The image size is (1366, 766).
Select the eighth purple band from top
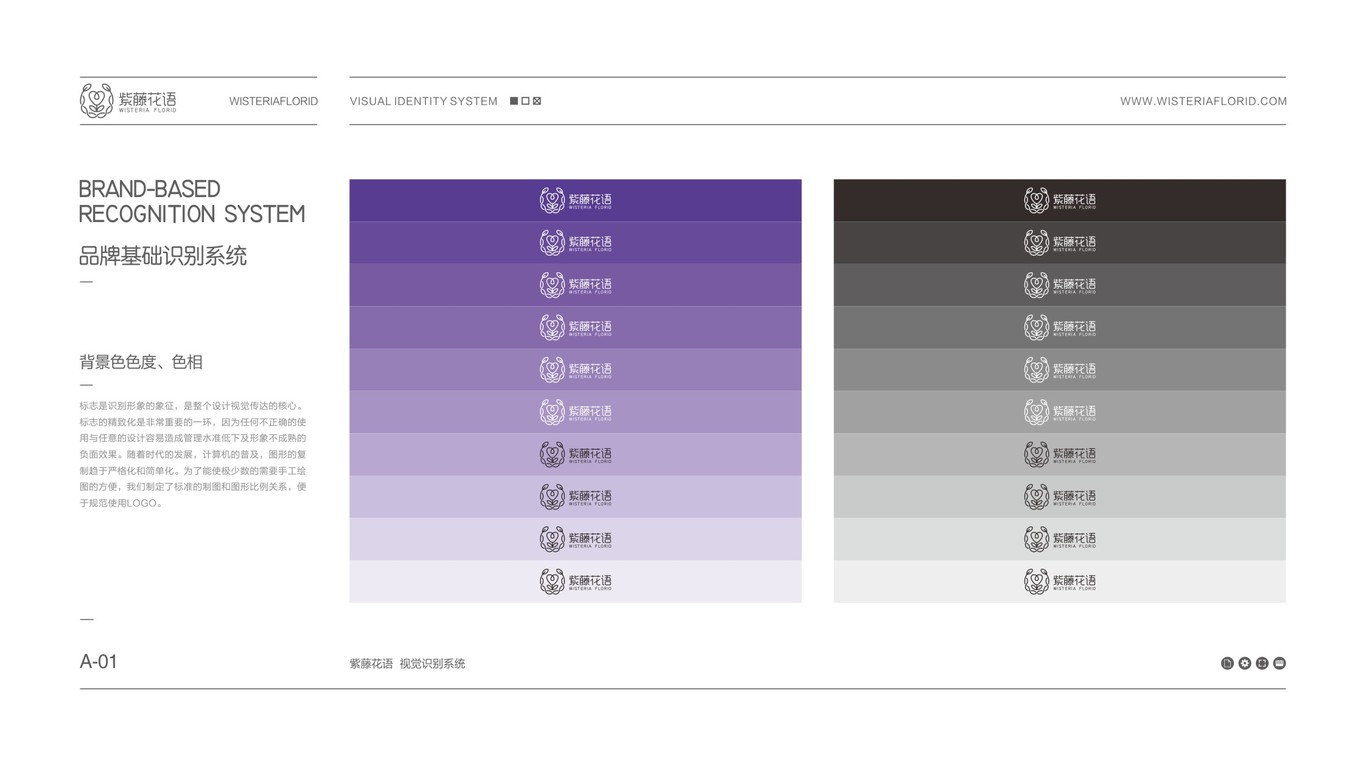(575, 497)
